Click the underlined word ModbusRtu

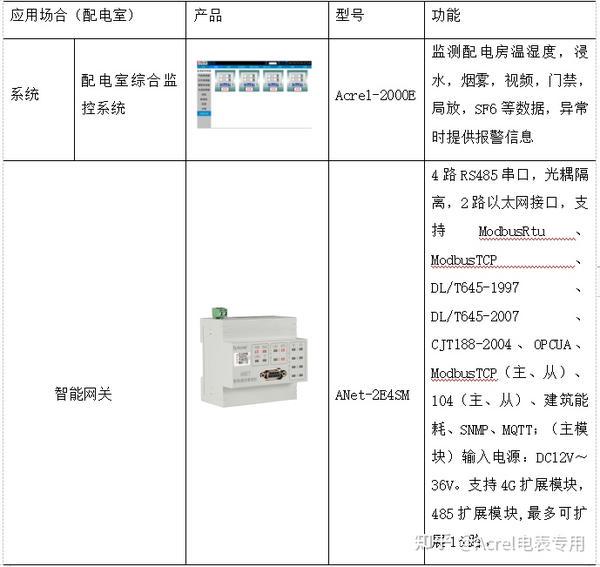pos(512,231)
